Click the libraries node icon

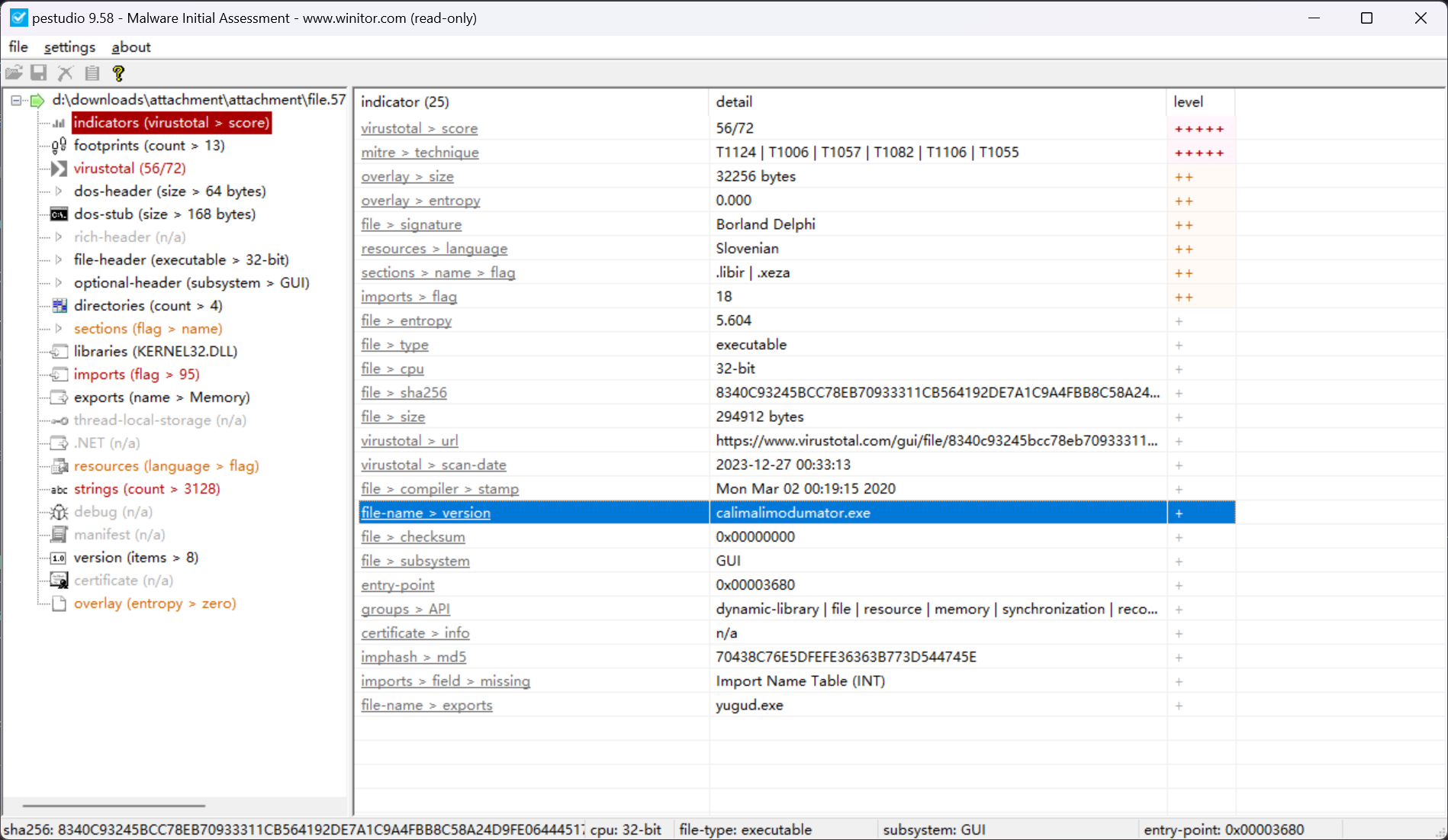[59, 352]
